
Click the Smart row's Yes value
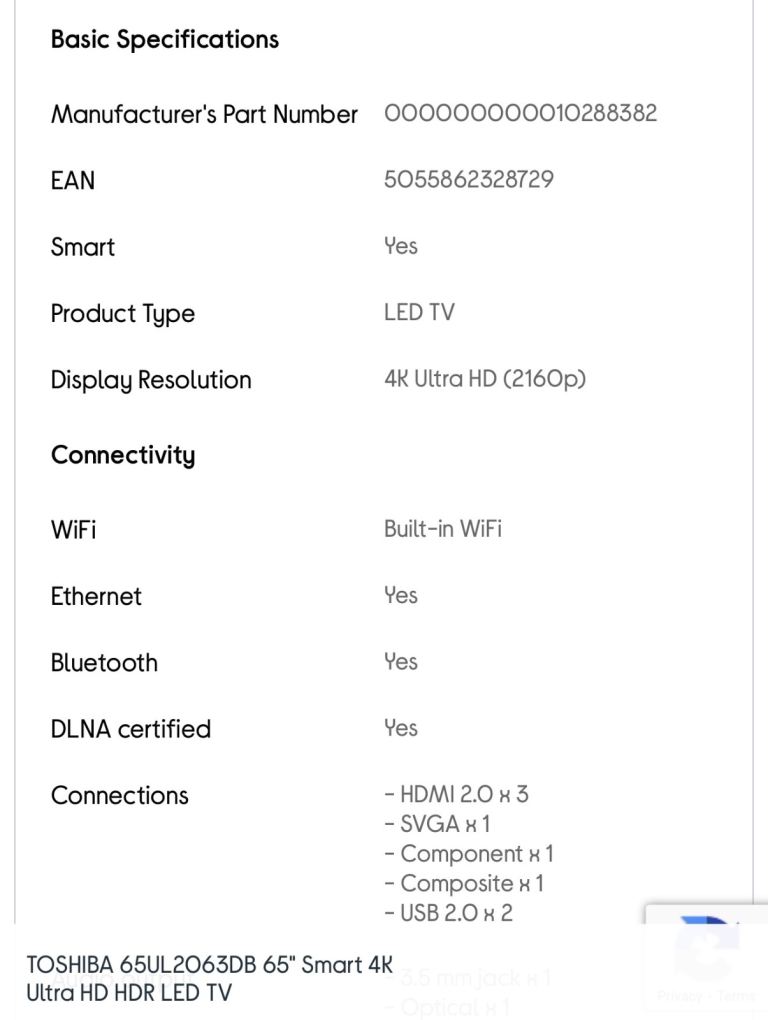point(401,246)
